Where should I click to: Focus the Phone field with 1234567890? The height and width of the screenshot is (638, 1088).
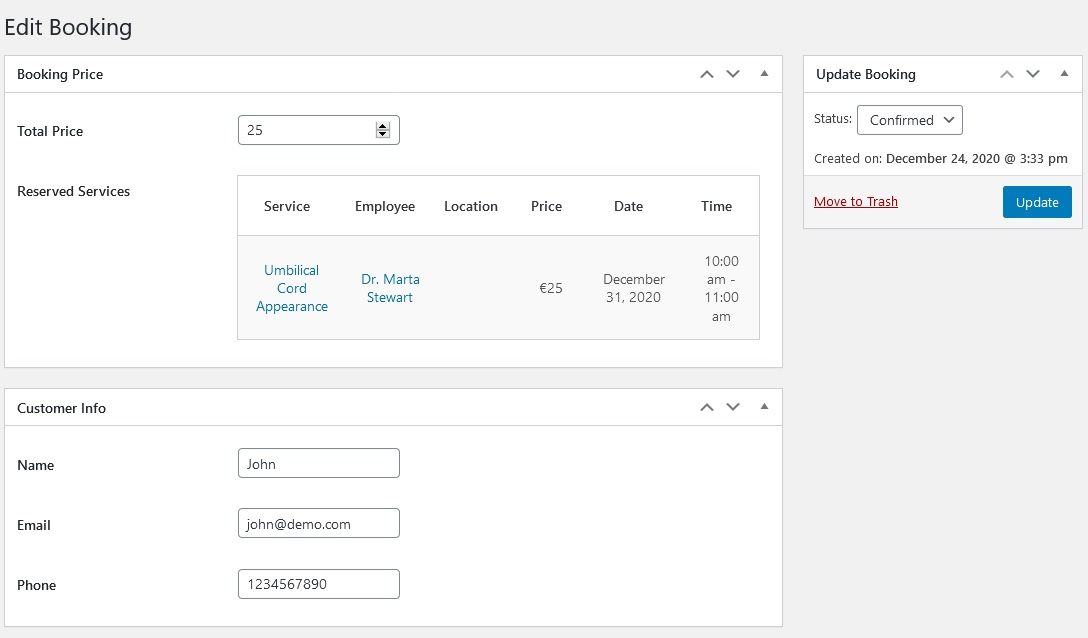click(x=318, y=584)
